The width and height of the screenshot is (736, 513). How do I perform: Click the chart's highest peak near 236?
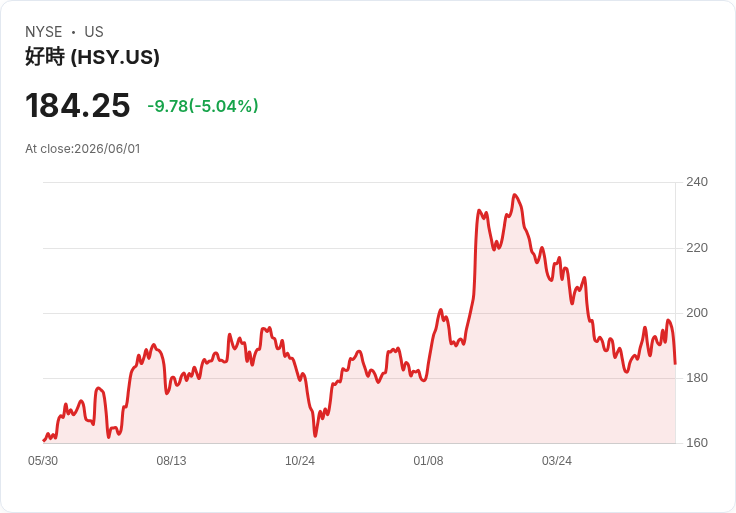[515, 195]
